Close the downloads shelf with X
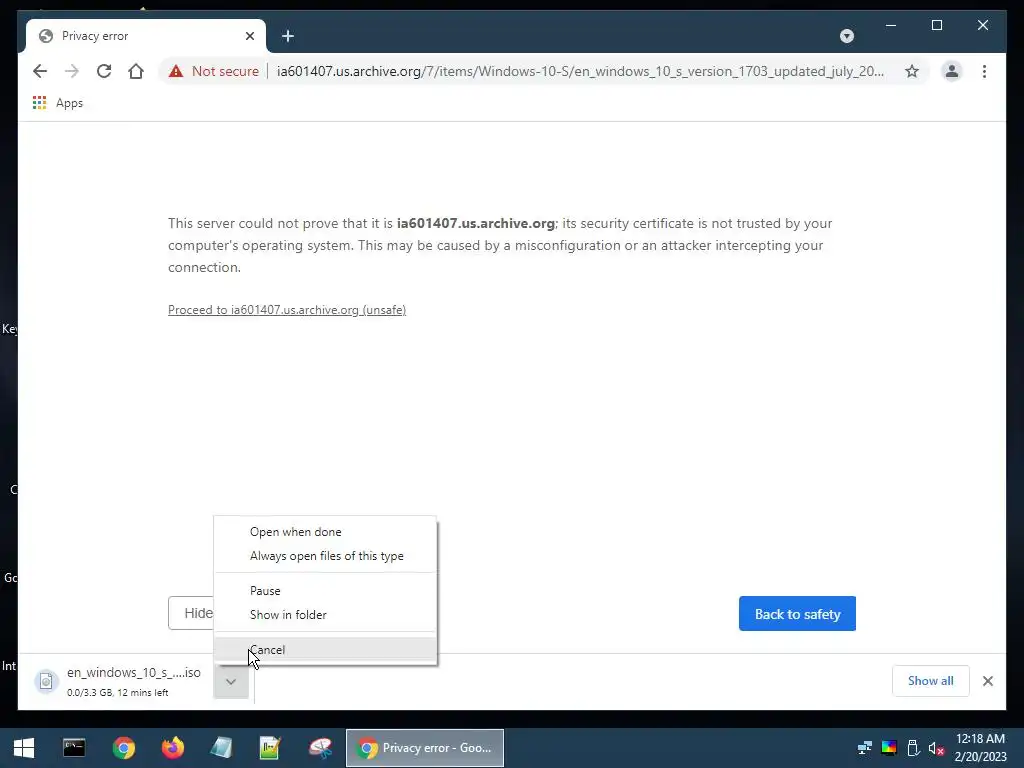This screenshot has height=768, width=1024. (x=987, y=681)
